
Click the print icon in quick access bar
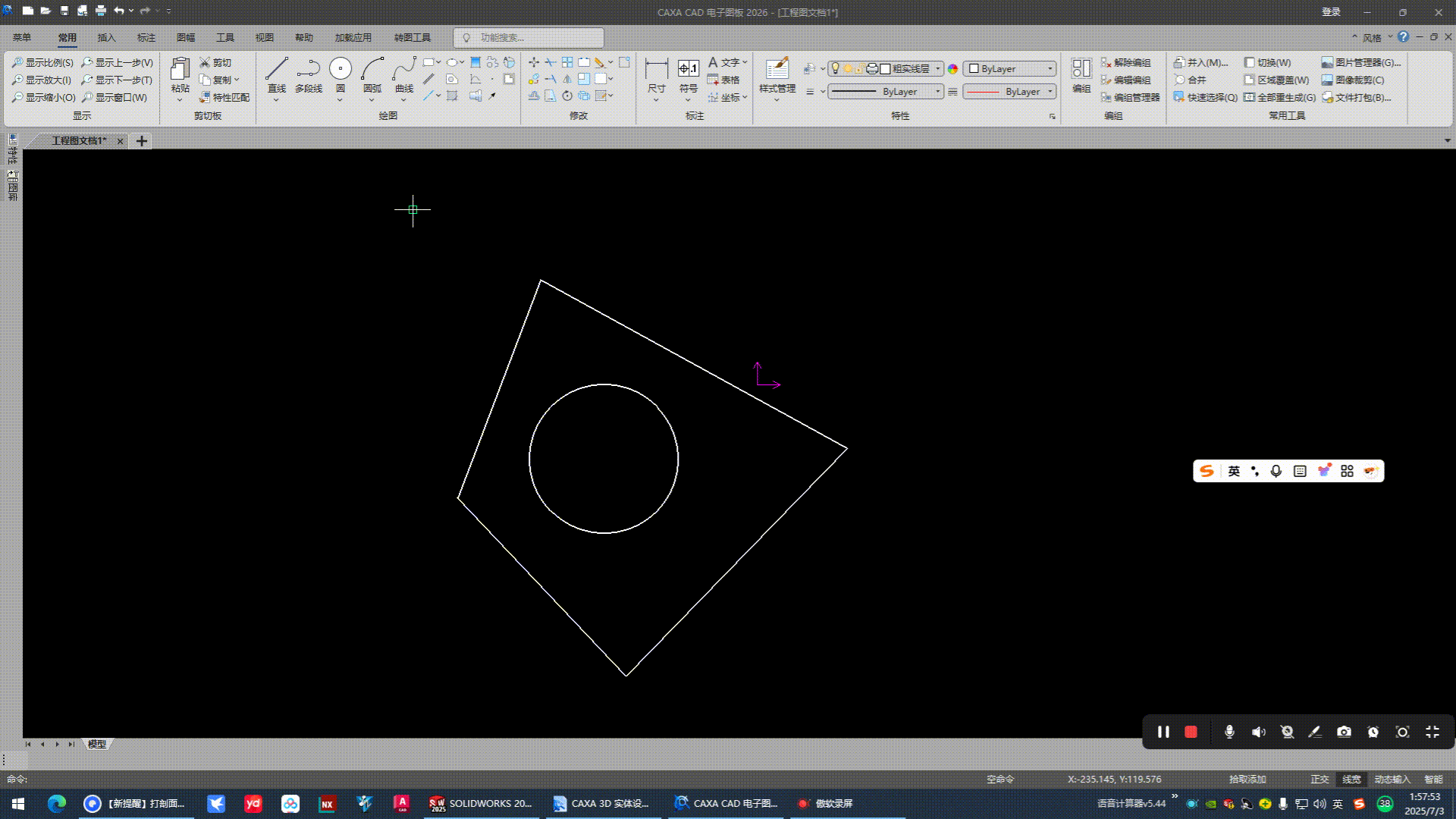[x=101, y=11]
